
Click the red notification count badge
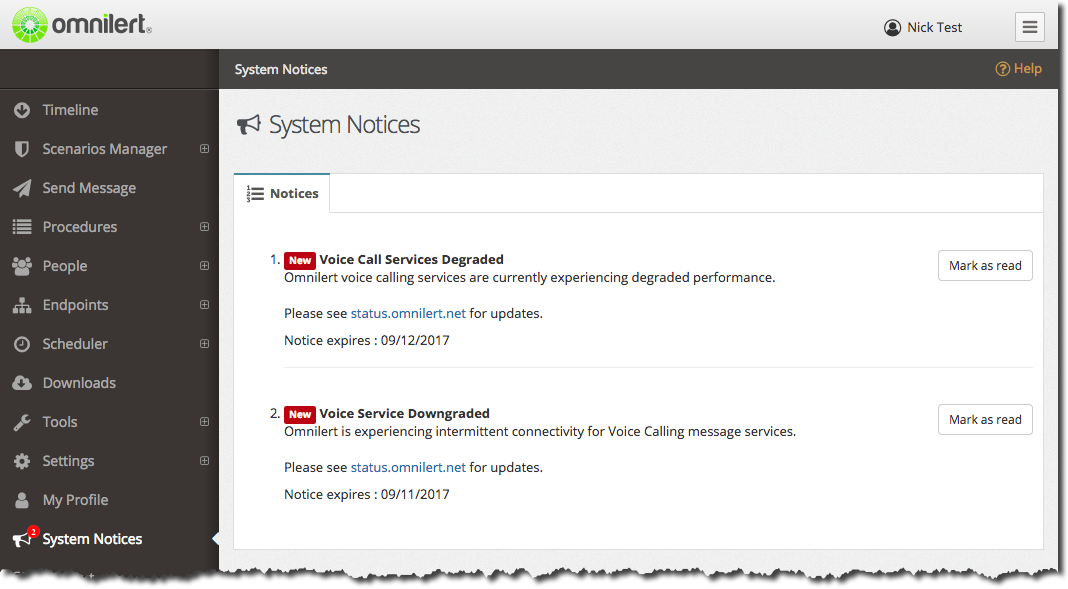tap(33, 532)
